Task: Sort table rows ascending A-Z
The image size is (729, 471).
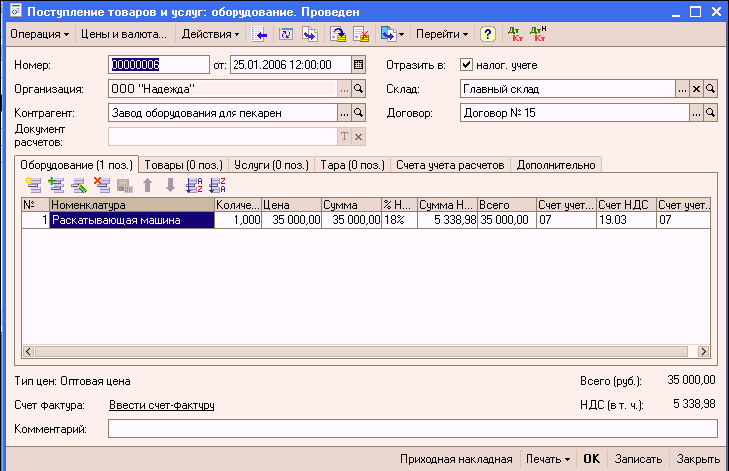Action: point(193,185)
